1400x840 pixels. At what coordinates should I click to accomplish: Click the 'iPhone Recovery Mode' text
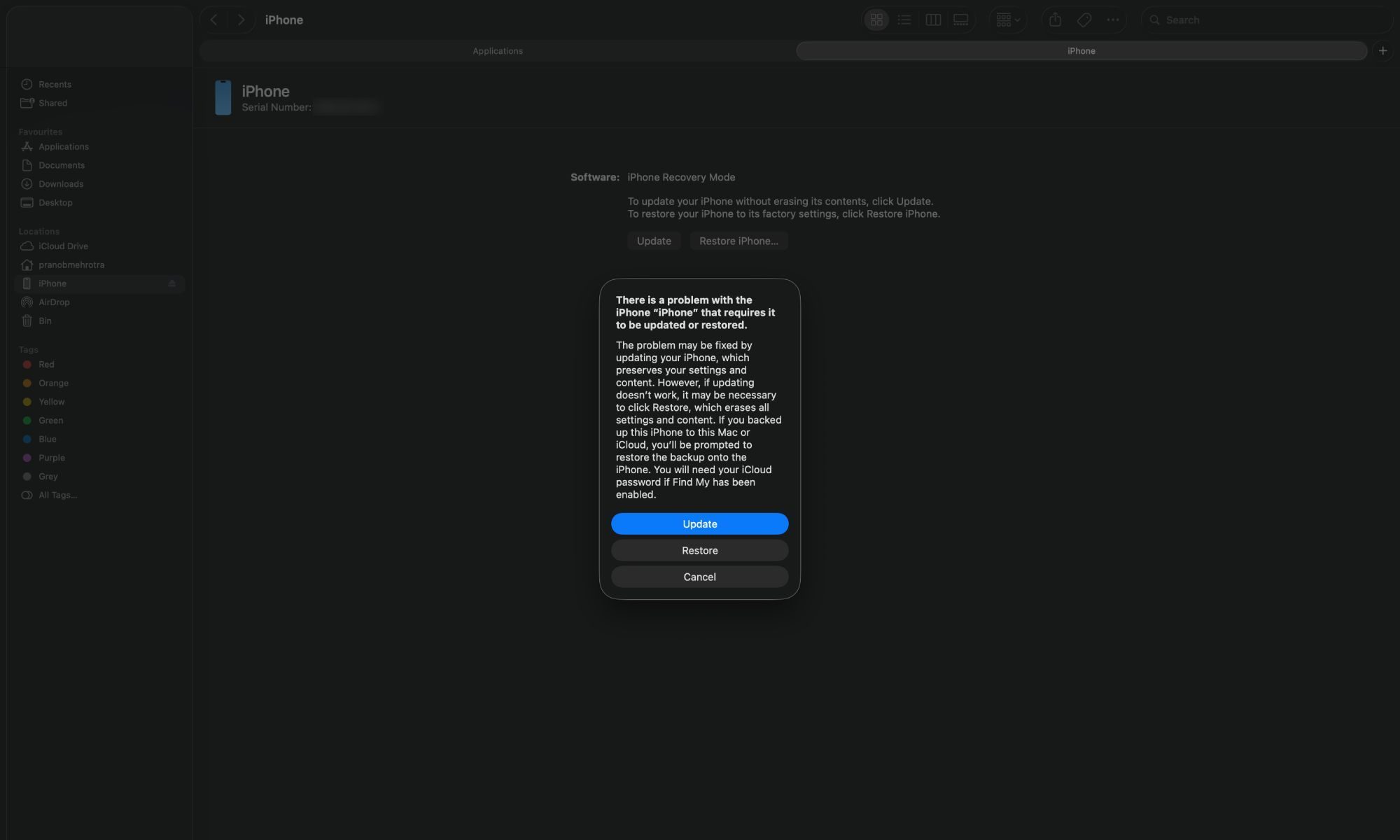coord(681,177)
